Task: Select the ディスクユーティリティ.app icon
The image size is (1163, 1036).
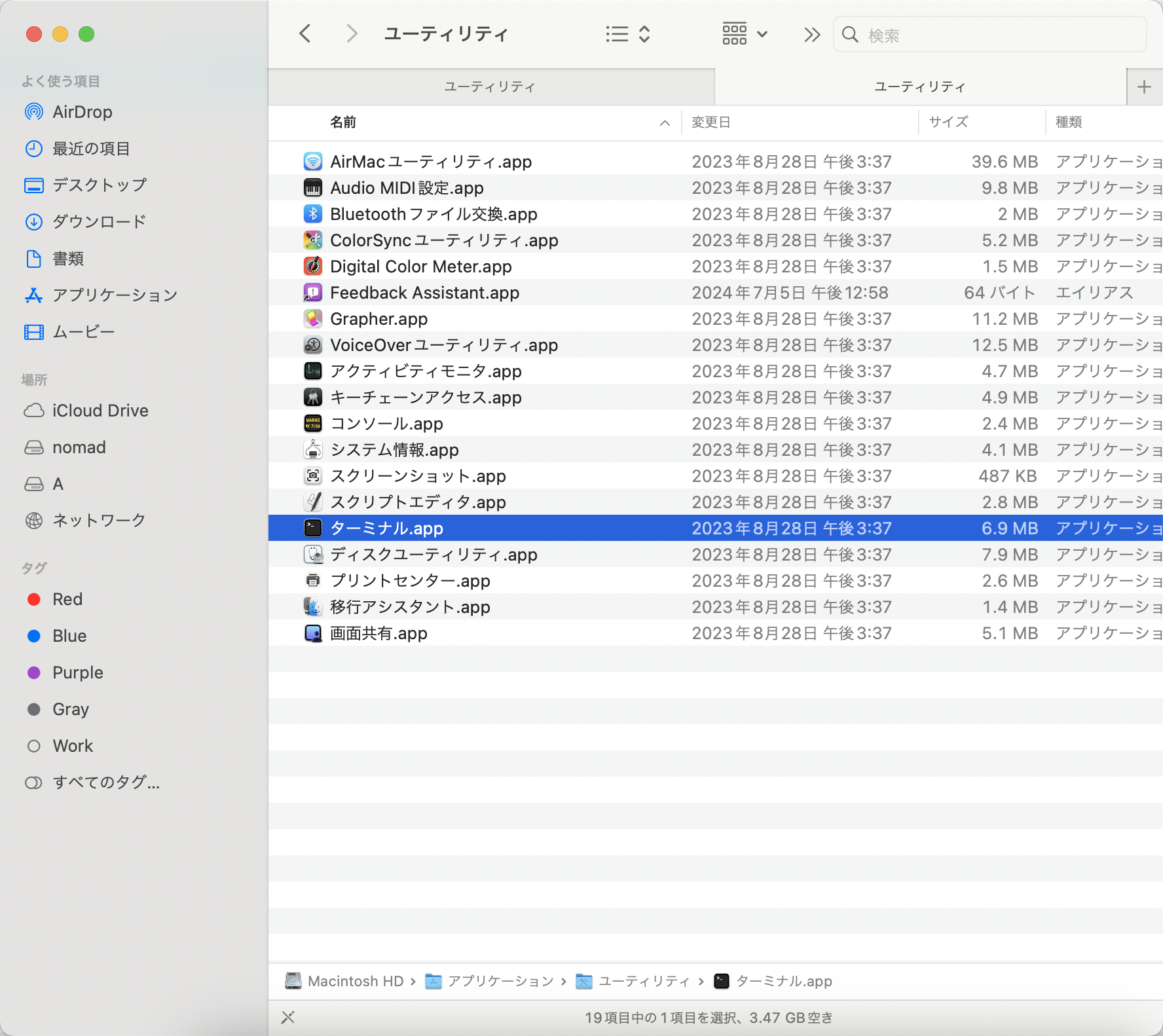Action: [313, 554]
